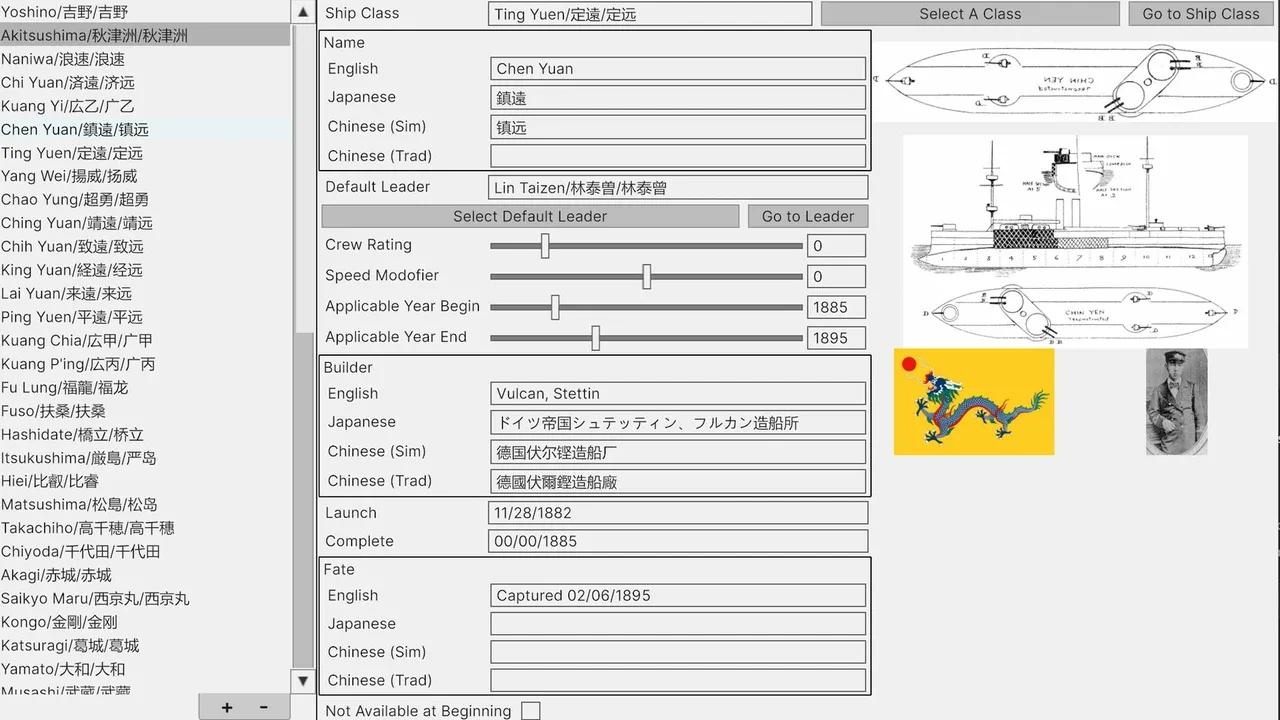1280x720 pixels.
Task: Select Ching Yuan in the ship list
Action: coord(145,223)
